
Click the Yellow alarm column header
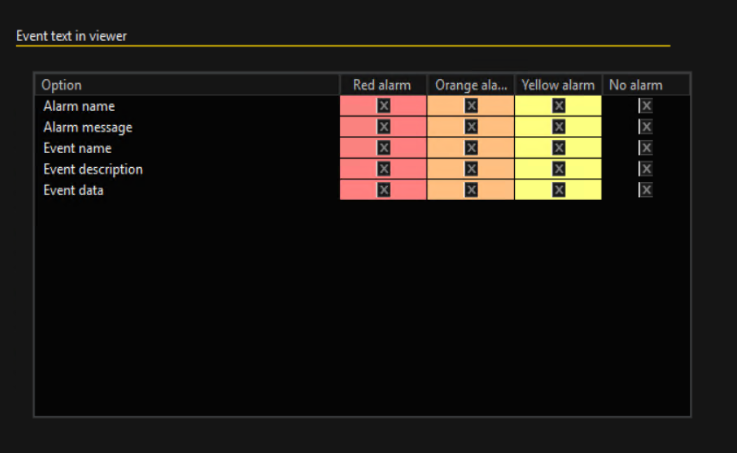pyautogui.click(x=558, y=85)
